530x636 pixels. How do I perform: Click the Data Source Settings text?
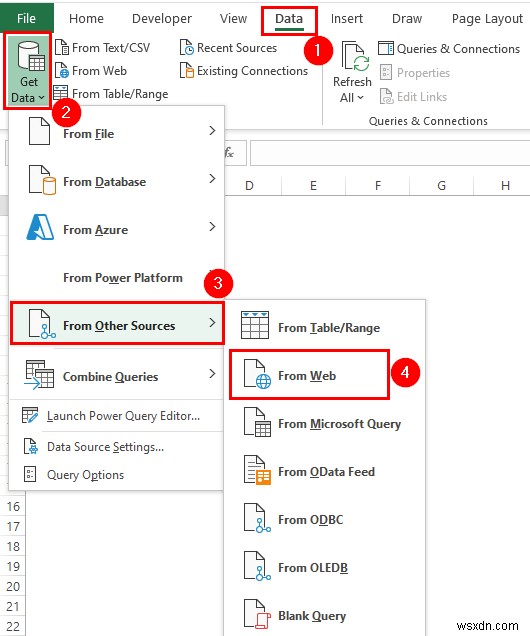coord(105,447)
